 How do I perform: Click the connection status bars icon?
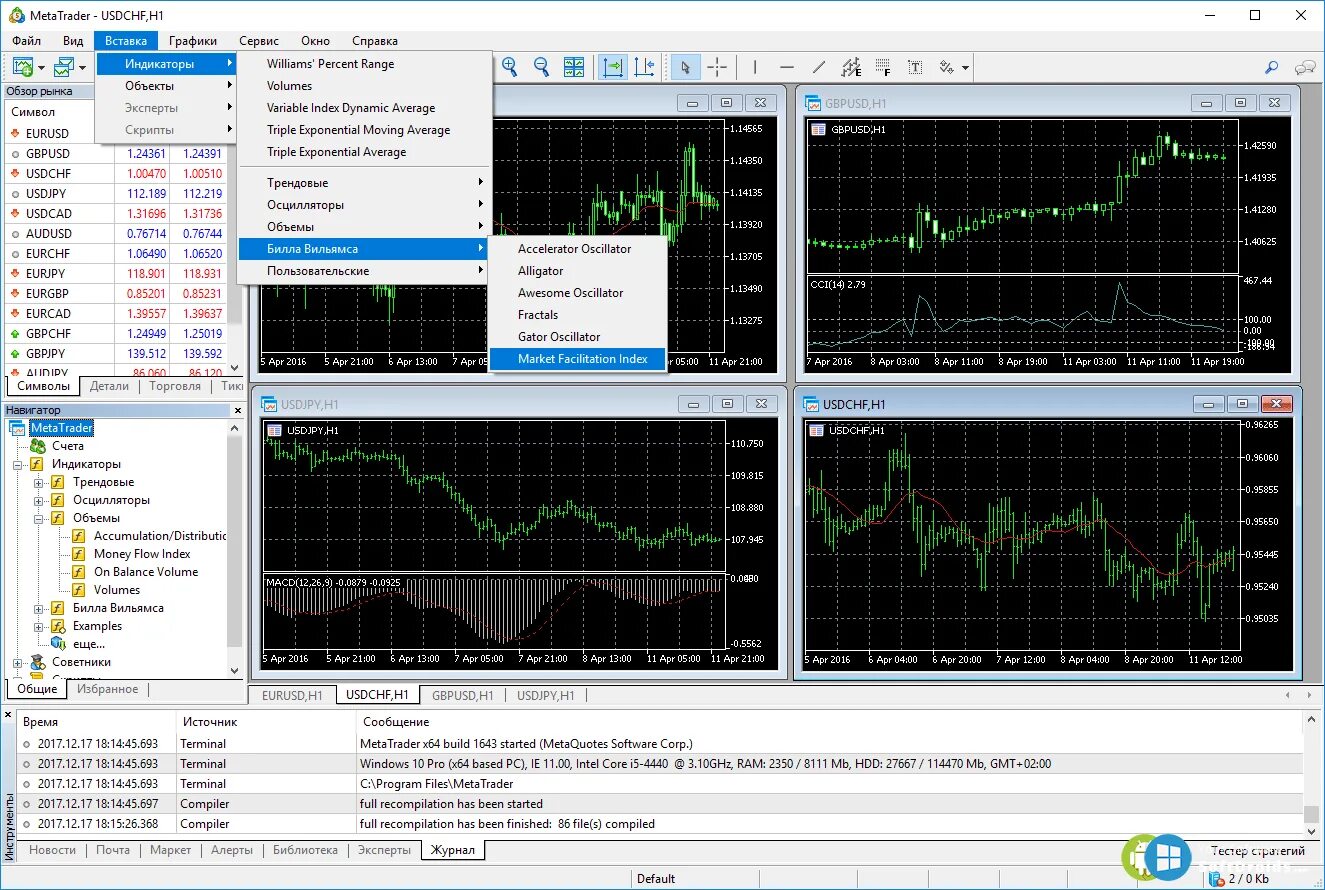coord(1217,878)
